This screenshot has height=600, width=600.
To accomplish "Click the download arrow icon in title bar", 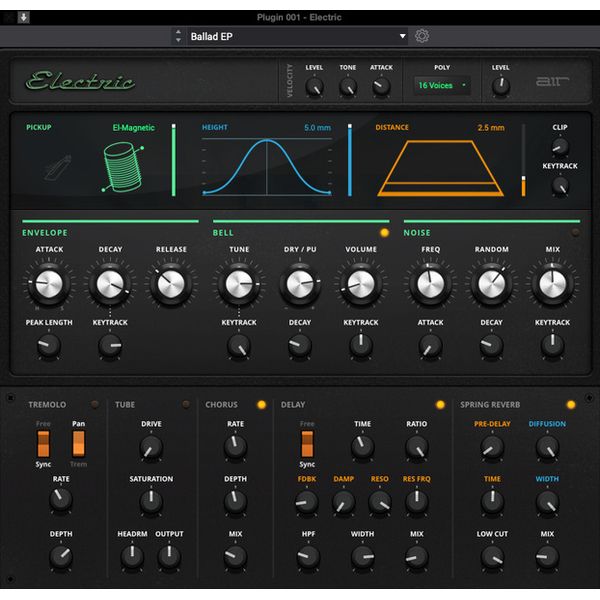I will coord(24,17).
